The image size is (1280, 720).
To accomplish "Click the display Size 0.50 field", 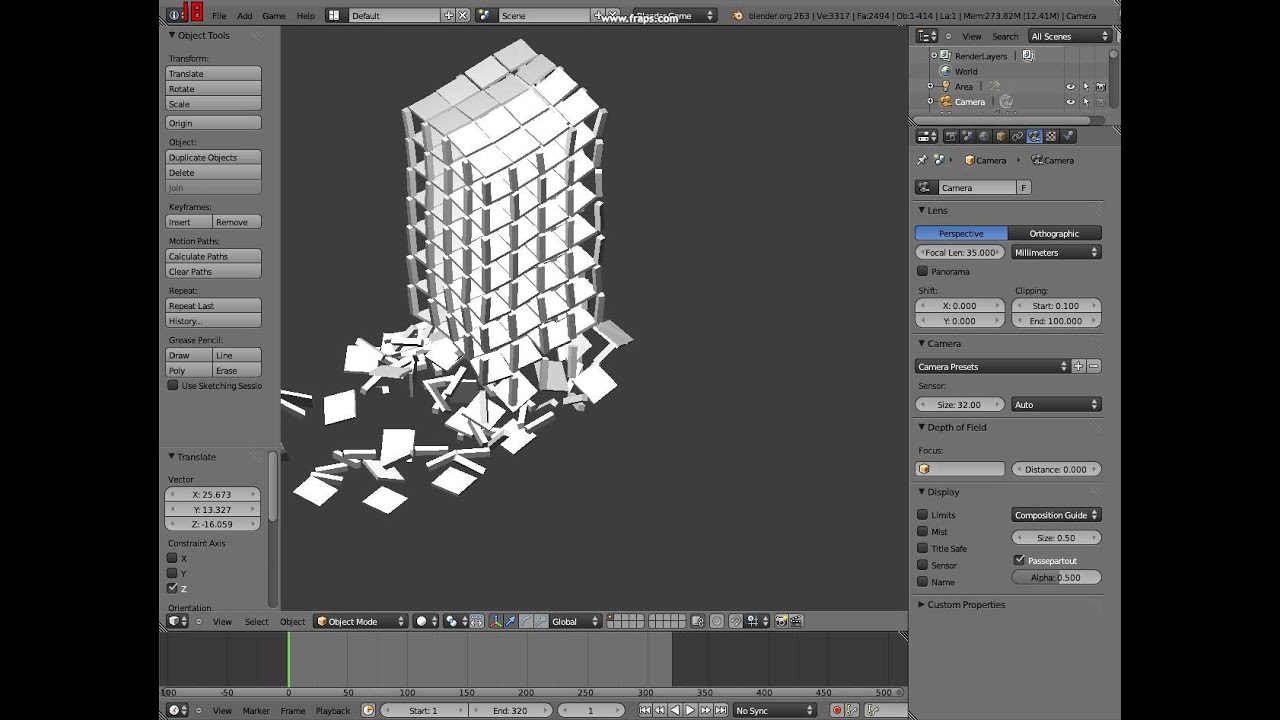I will (1056, 537).
